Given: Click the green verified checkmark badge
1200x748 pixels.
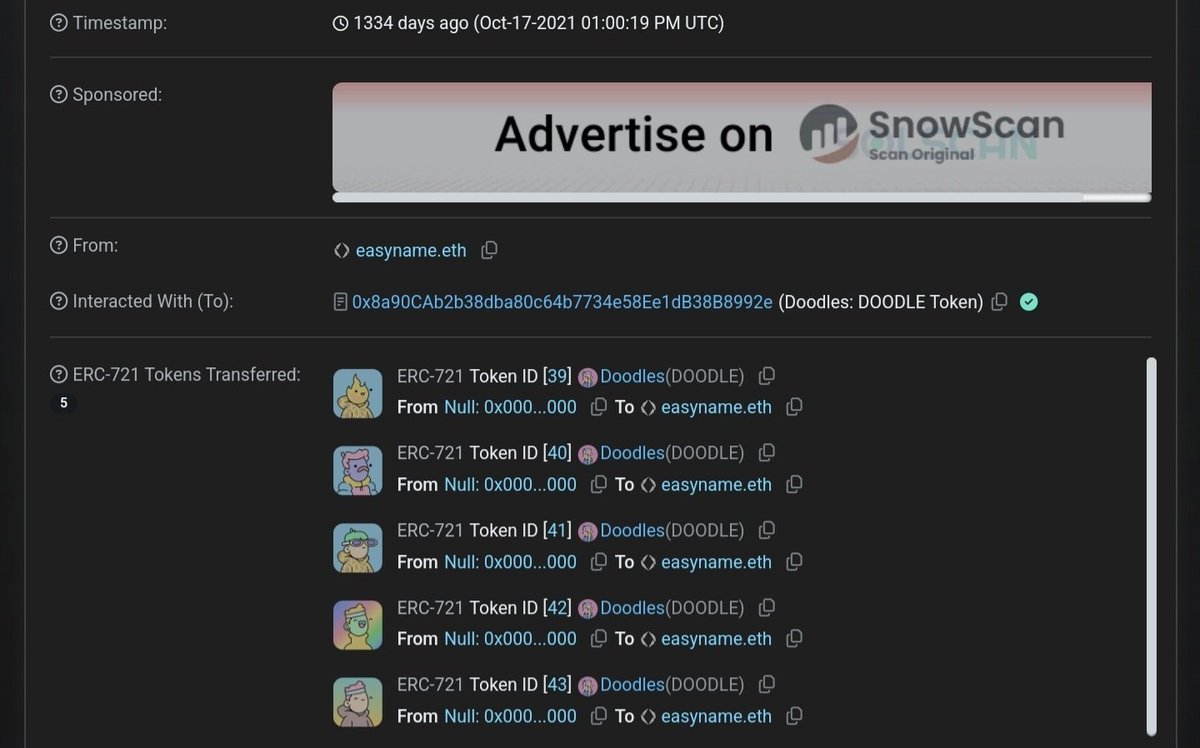Looking at the screenshot, I should point(1028,302).
